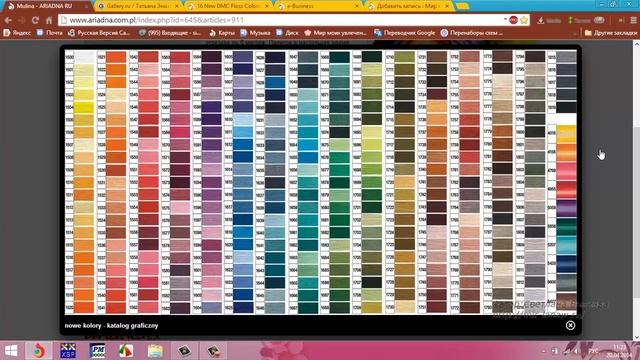
Task: Open the browser main menu icon
Action: 633,20
